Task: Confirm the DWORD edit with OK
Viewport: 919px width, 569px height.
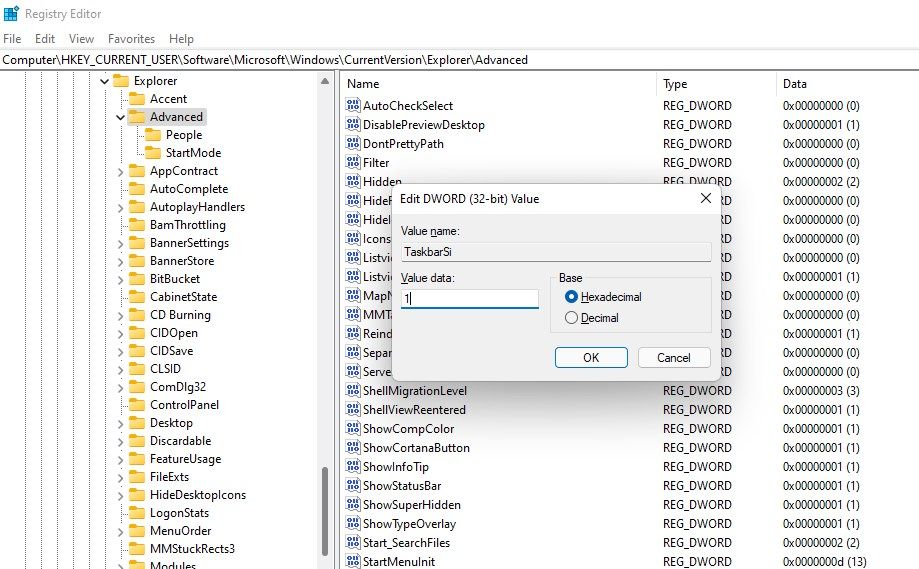Action: (591, 357)
